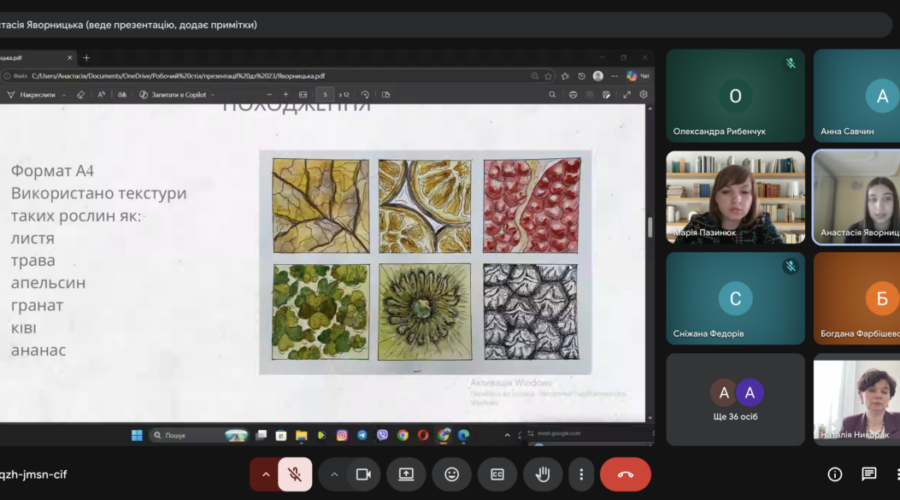Screen dimensions: 900x500
Task: Close the .pdf browser tab
Action: tap(69, 58)
